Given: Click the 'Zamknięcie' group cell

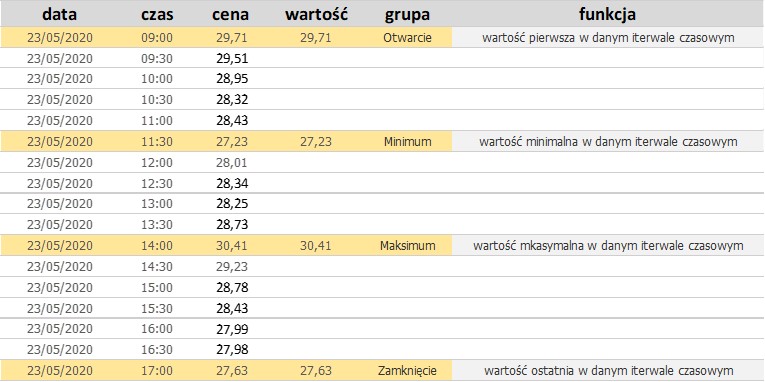Looking at the screenshot, I should (x=407, y=370).
